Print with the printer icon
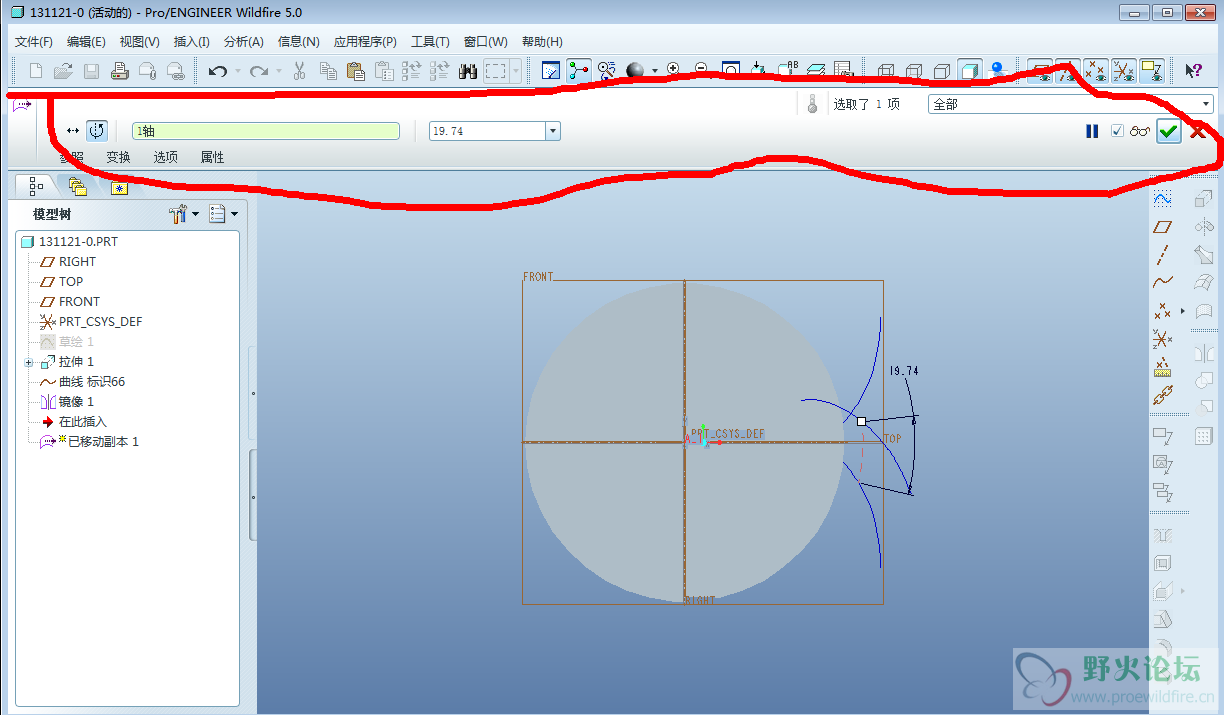 click(x=119, y=71)
